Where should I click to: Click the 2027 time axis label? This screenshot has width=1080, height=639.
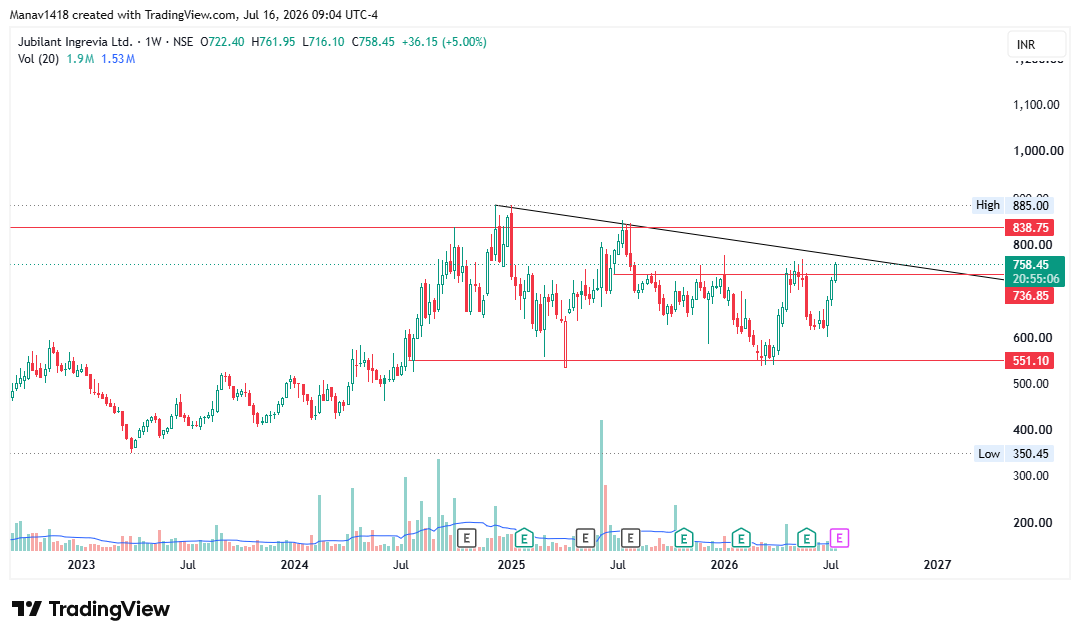pyautogui.click(x=937, y=565)
